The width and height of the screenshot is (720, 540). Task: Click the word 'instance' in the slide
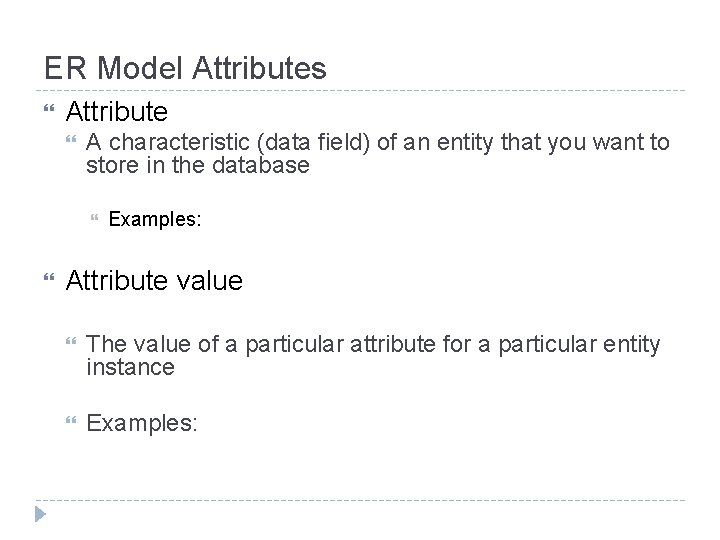(x=130, y=367)
